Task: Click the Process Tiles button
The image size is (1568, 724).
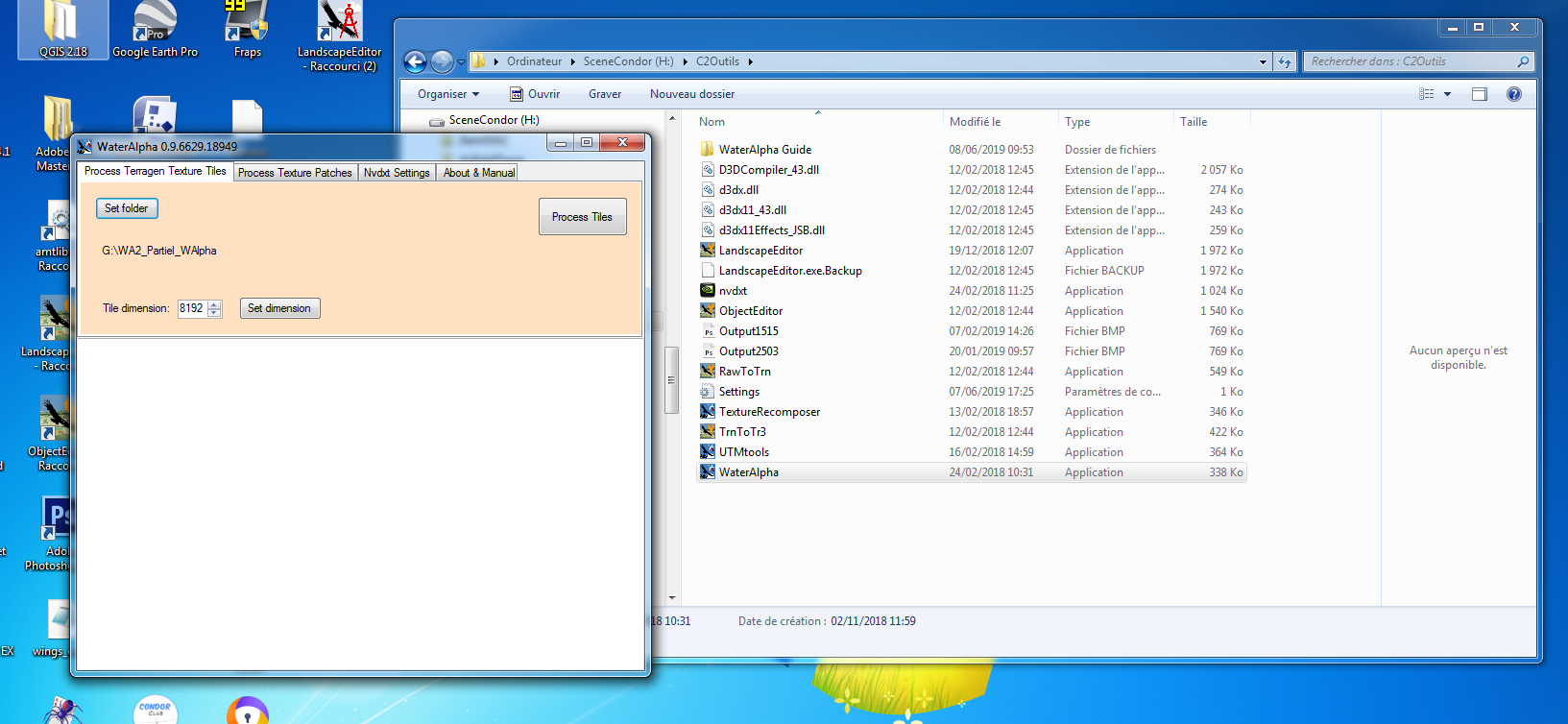Action: click(x=582, y=217)
